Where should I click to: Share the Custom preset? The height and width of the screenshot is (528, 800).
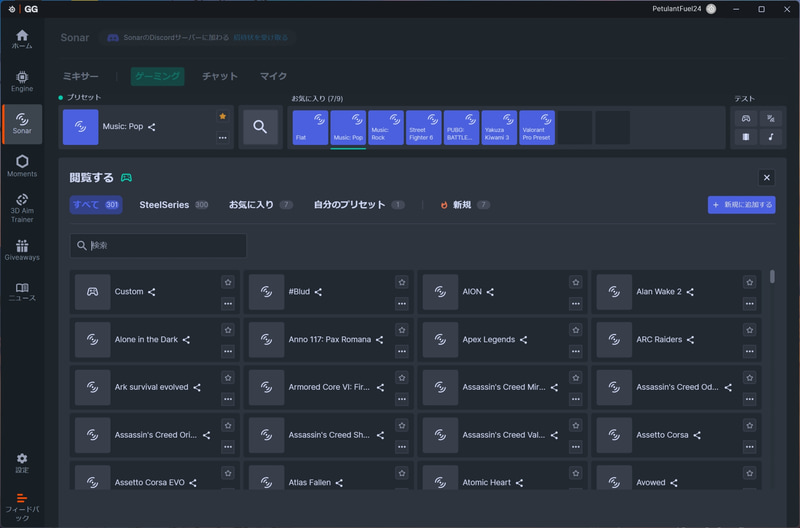pos(152,292)
